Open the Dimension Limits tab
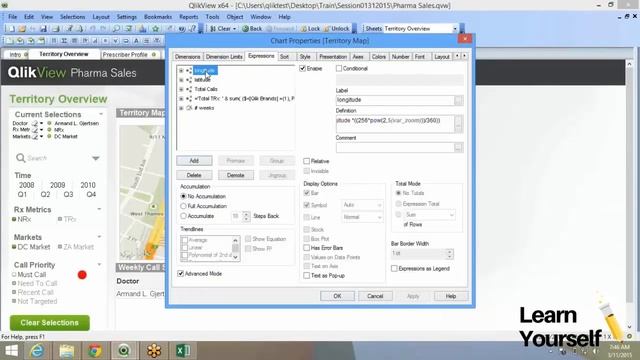 coord(224,57)
